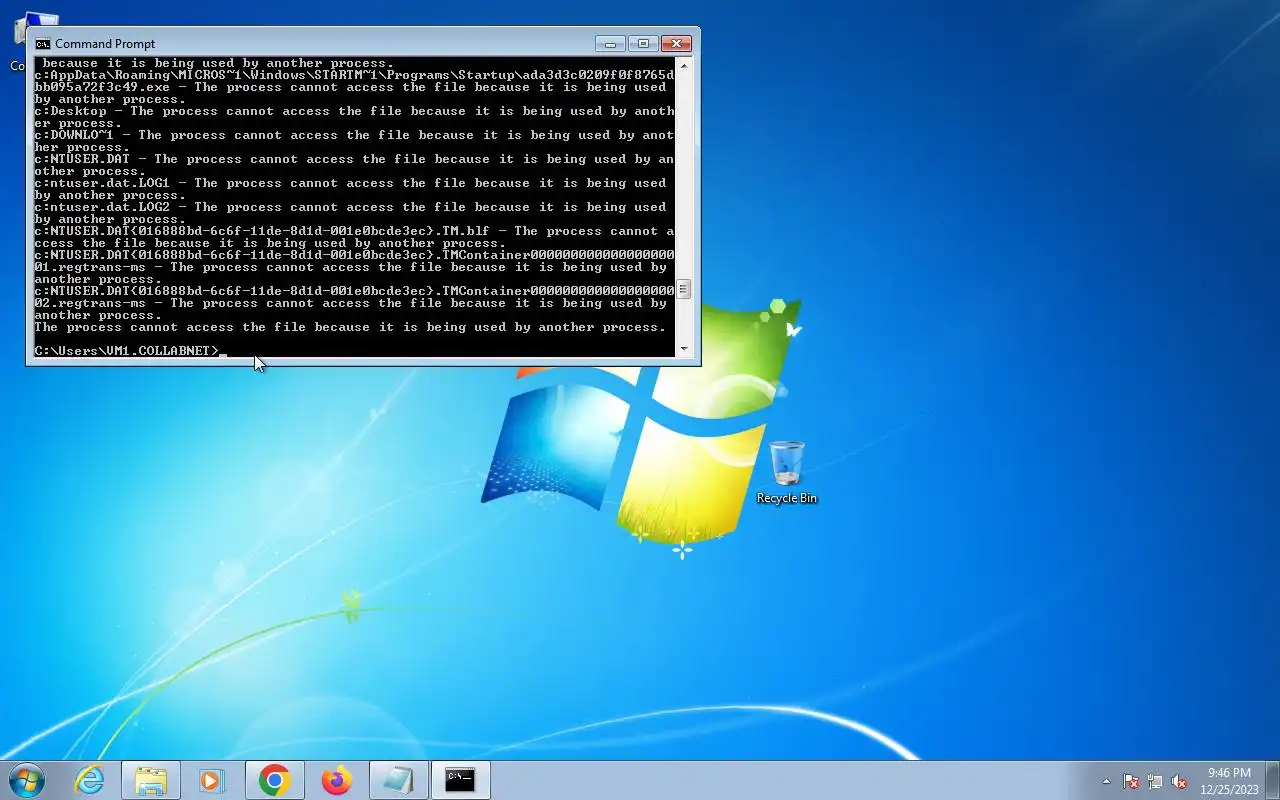The width and height of the screenshot is (1280, 800).
Task: Minimize the Command Prompt window
Action: tap(610, 44)
